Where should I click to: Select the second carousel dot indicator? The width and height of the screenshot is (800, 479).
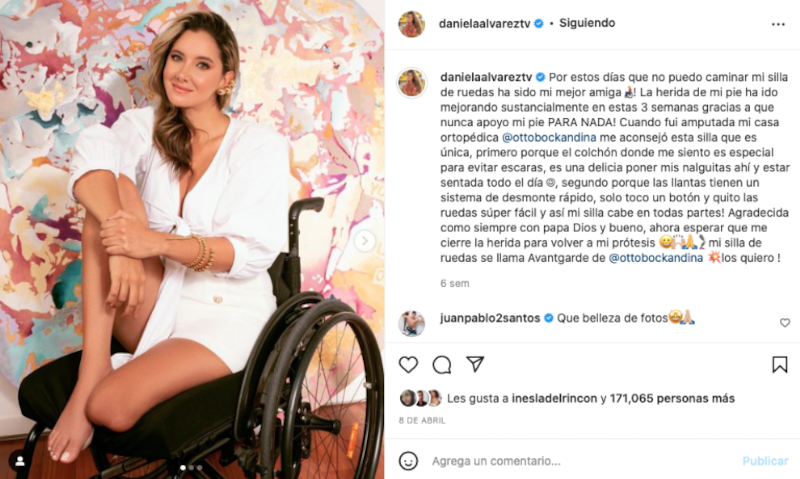coord(191,467)
